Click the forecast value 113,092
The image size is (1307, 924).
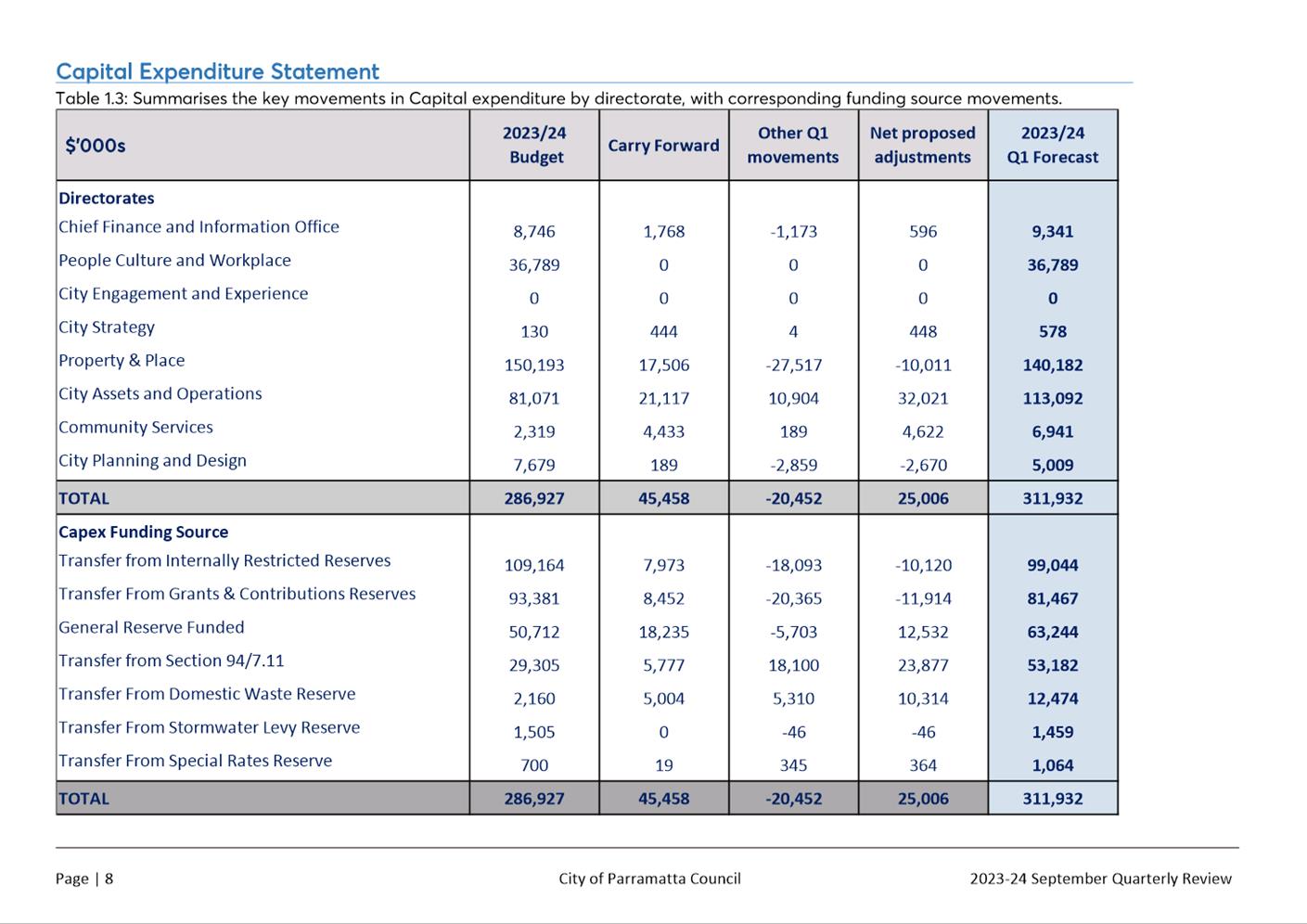tap(1053, 399)
